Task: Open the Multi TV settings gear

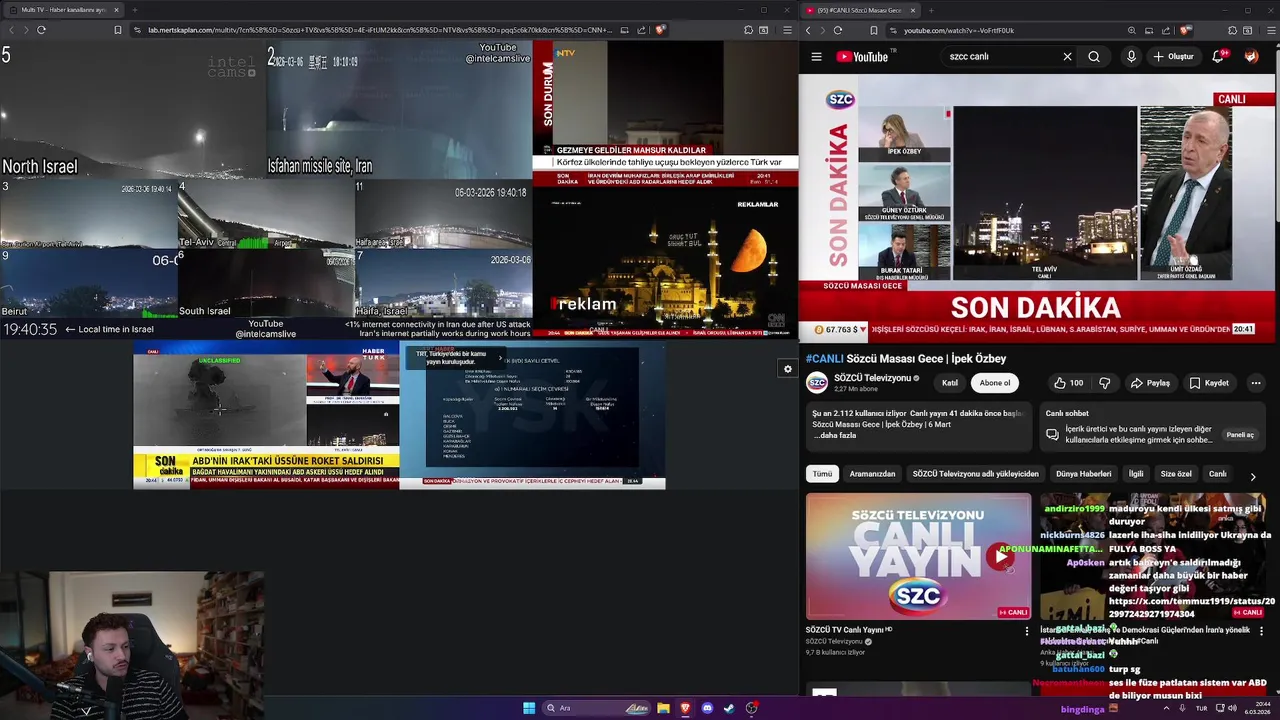Action: [788, 369]
